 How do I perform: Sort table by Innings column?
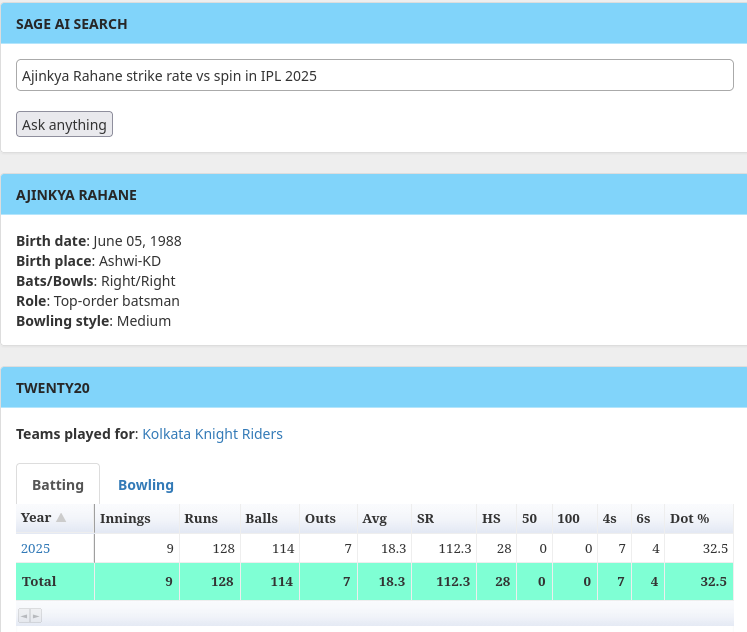(137, 518)
